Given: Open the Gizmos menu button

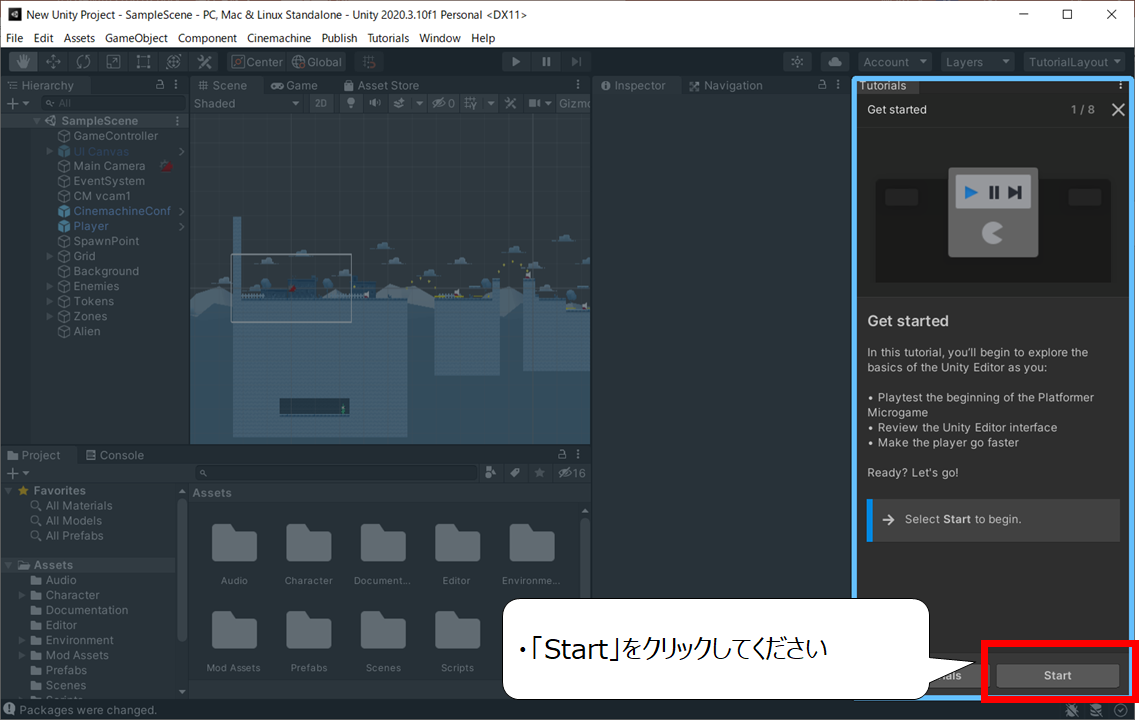Looking at the screenshot, I should (574, 103).
